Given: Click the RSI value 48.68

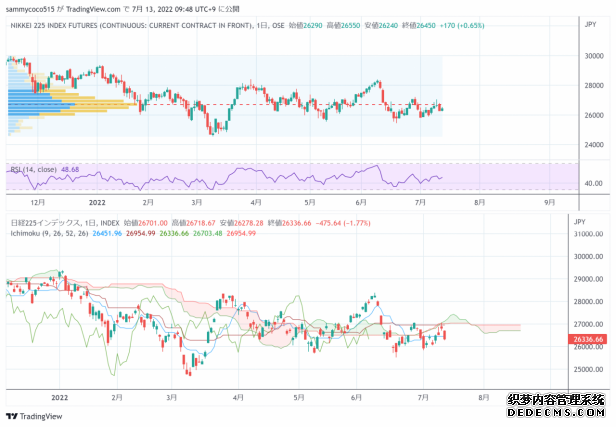Looking at the screenshot, I should click(70, 170).
